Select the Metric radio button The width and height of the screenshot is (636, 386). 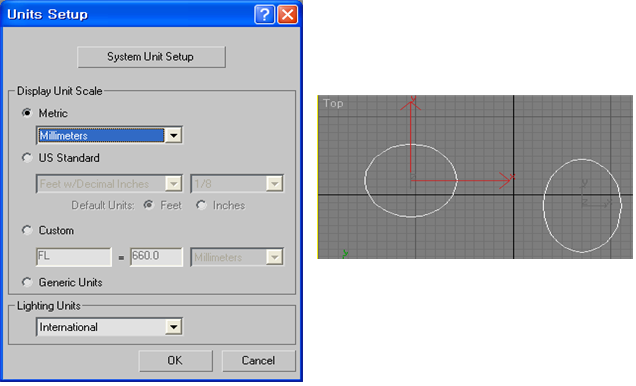pos(27,113)
